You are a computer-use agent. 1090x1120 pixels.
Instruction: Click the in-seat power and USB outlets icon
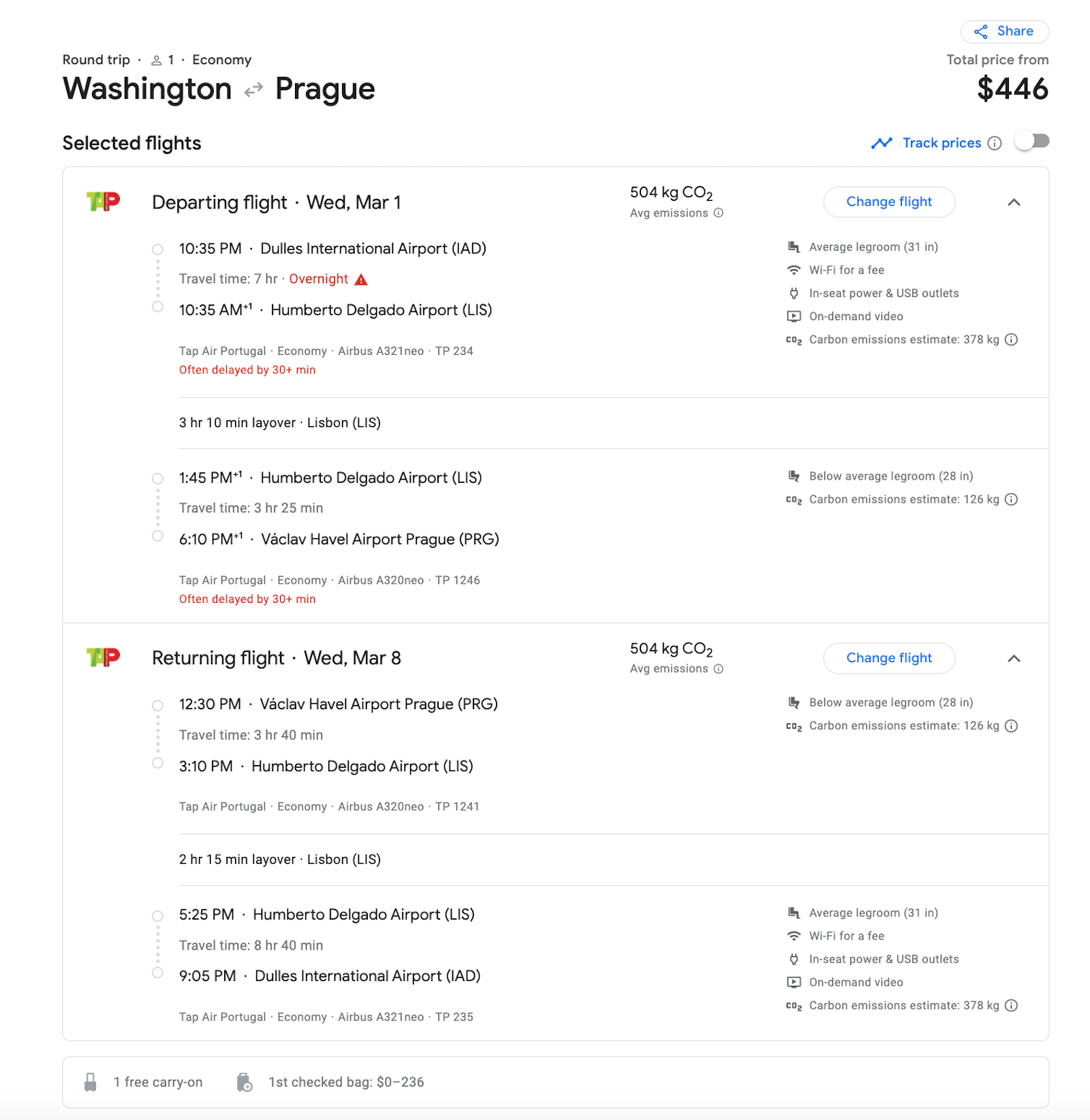(792, 293)
